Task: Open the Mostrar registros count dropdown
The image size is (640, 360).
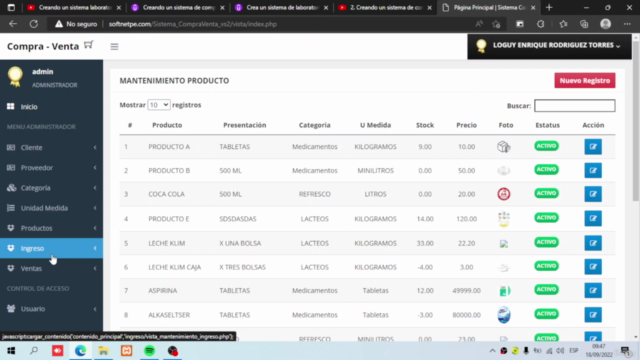Action: coord(159,105)
